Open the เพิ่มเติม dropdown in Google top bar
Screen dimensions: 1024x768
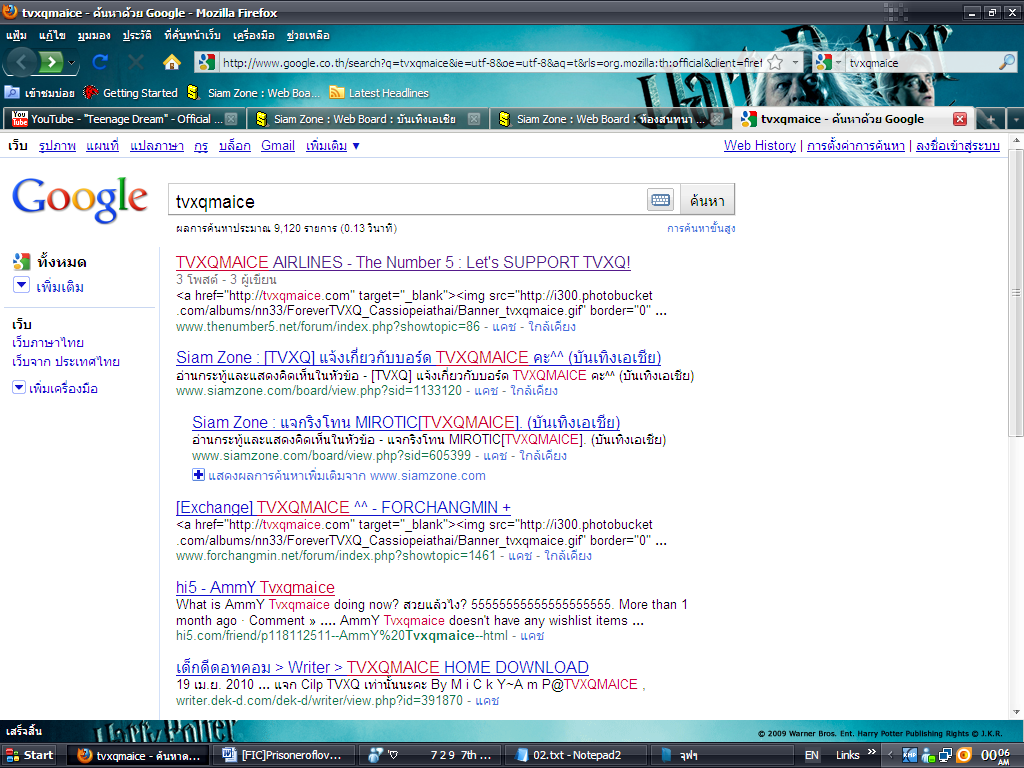coord(332,146)
